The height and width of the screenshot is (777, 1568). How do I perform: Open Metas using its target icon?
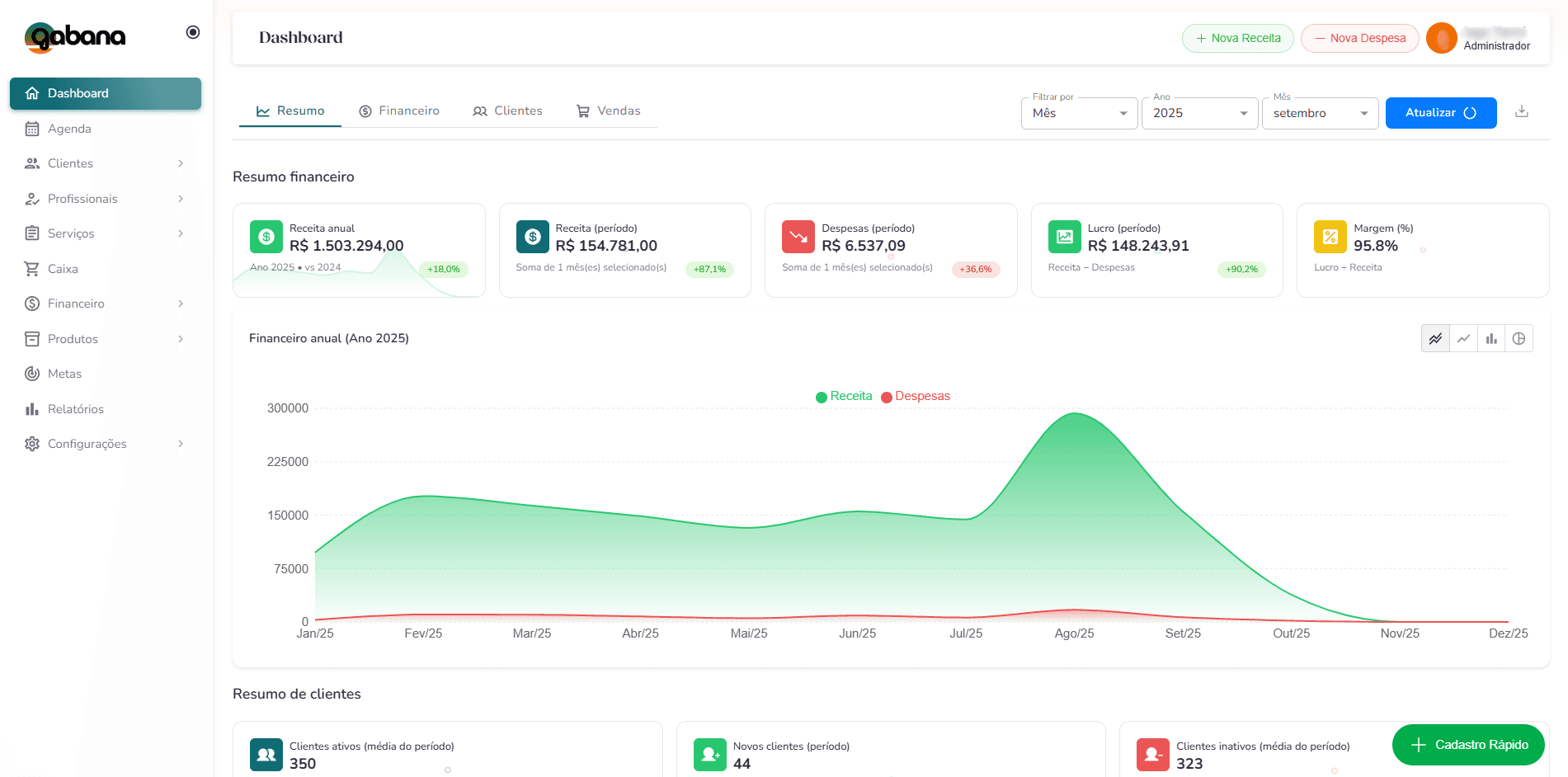64,373
